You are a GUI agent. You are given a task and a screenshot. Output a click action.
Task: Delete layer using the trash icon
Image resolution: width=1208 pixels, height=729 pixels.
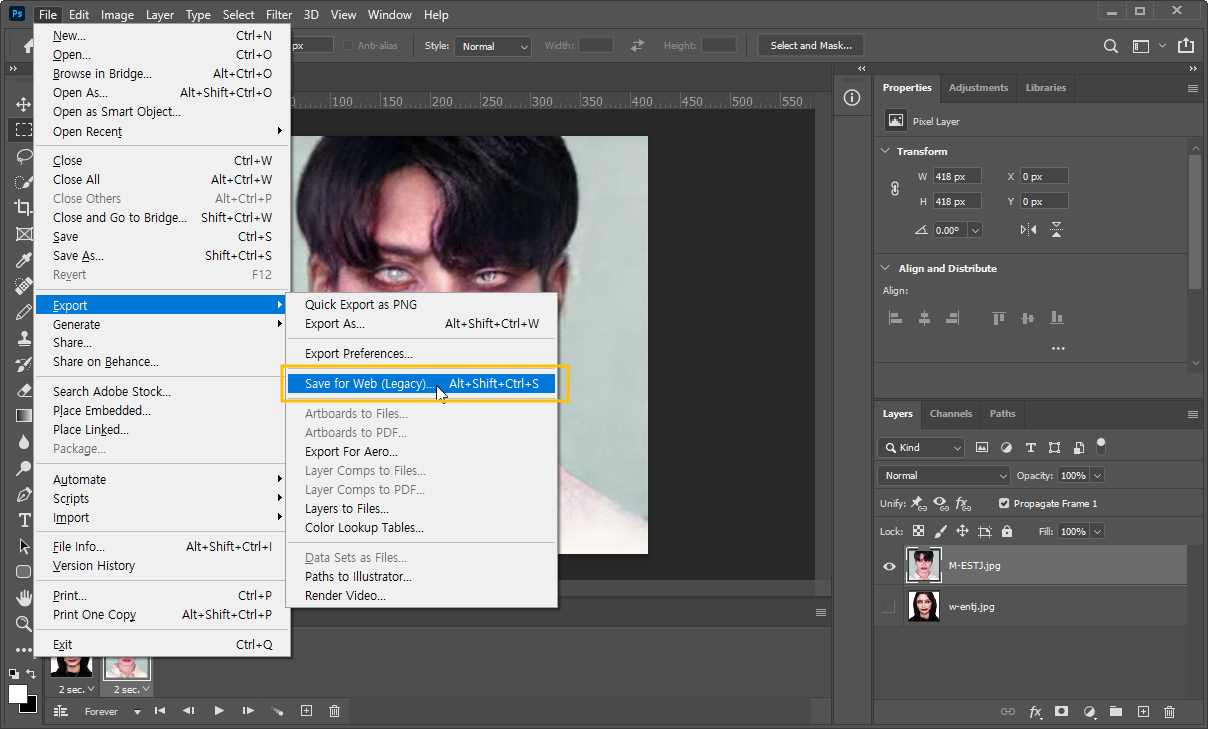[x=1169, y=711]
